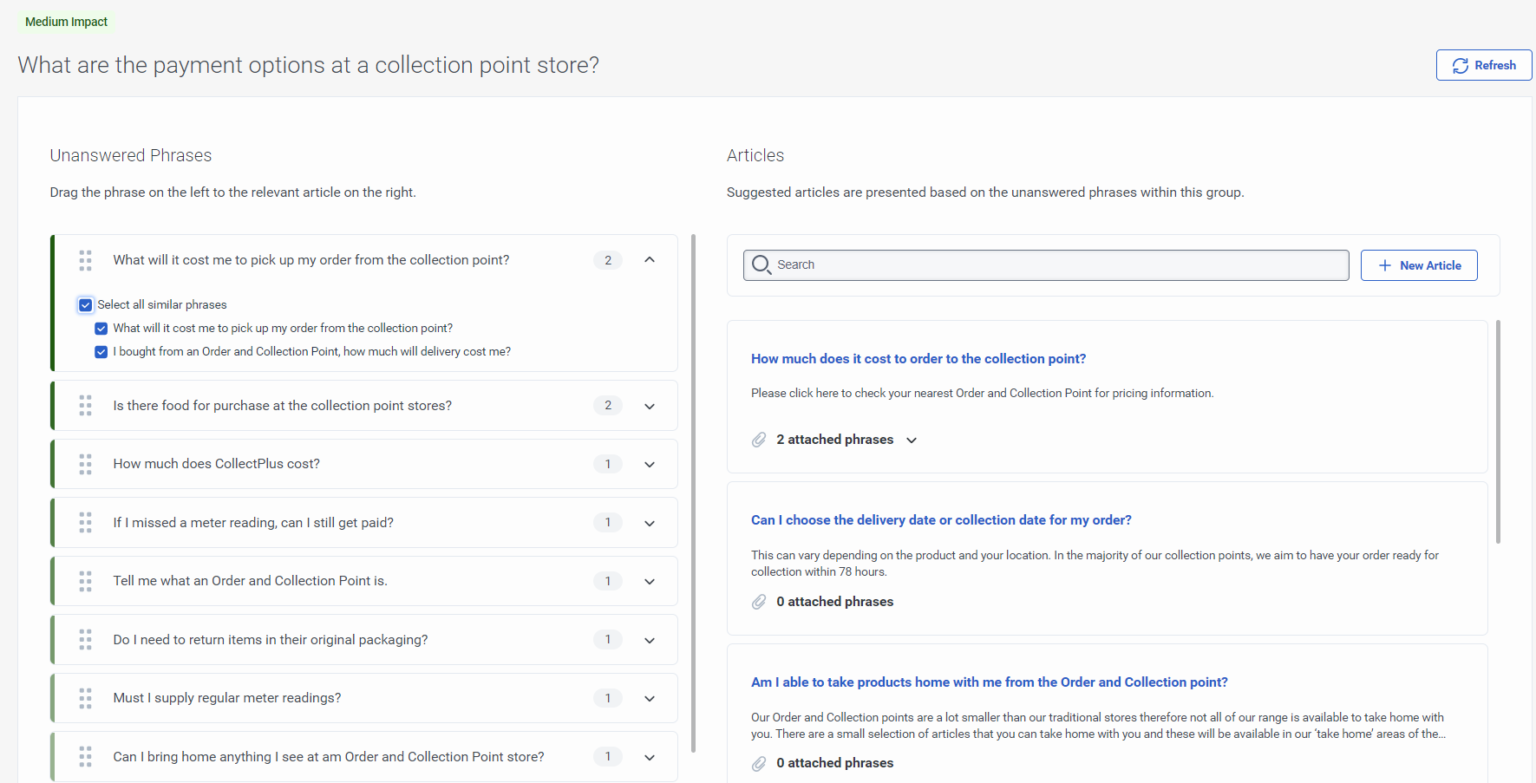This screenshot has width=1536, height=783.
Task: Click the magnifier icon in the Search bar
Action: (x=761, y=264)
